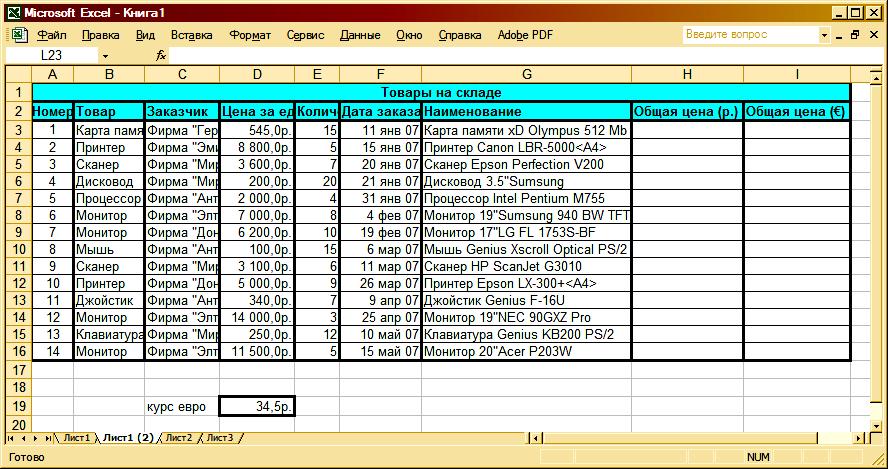Select row 1 header
This screenshot has height=469, width=888.
pos(19,92)
